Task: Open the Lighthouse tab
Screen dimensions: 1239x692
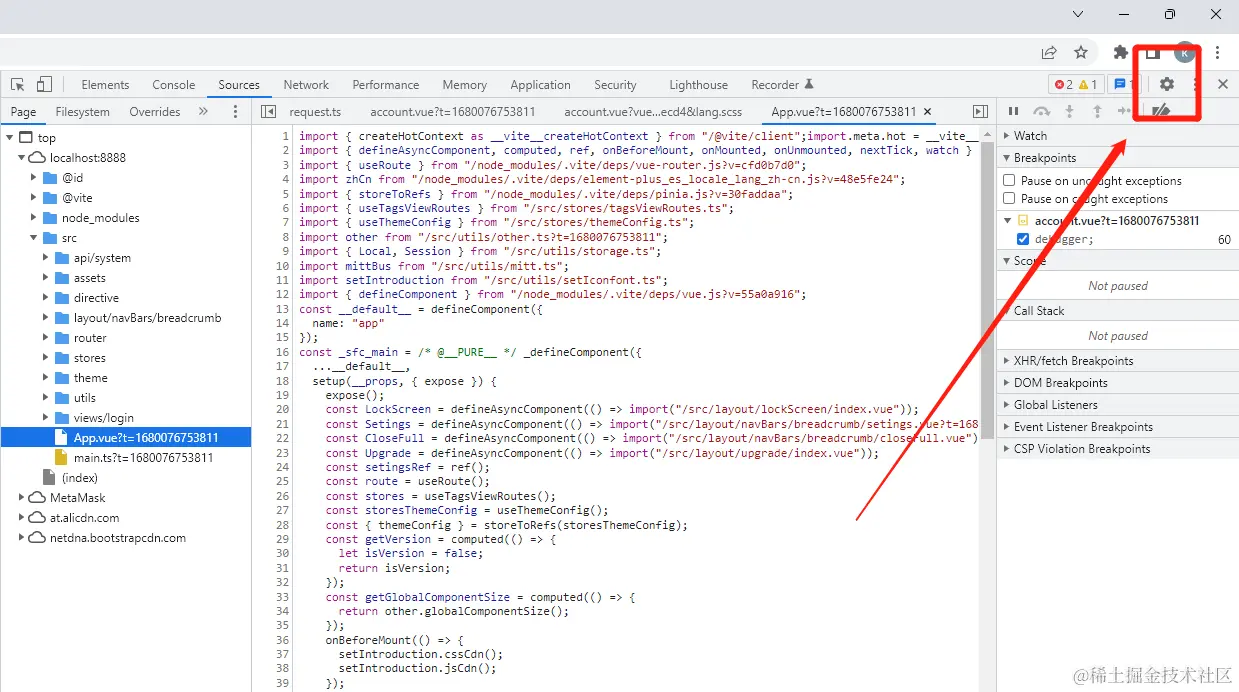Action: click(x=698, y=85)
